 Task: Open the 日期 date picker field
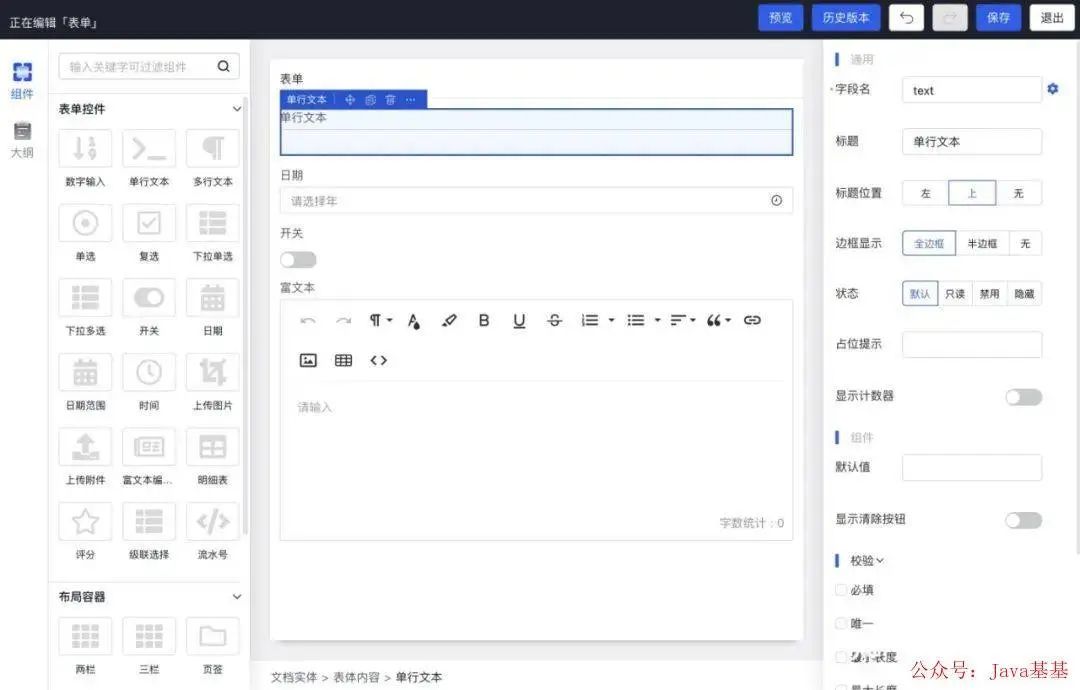[536, 200]
